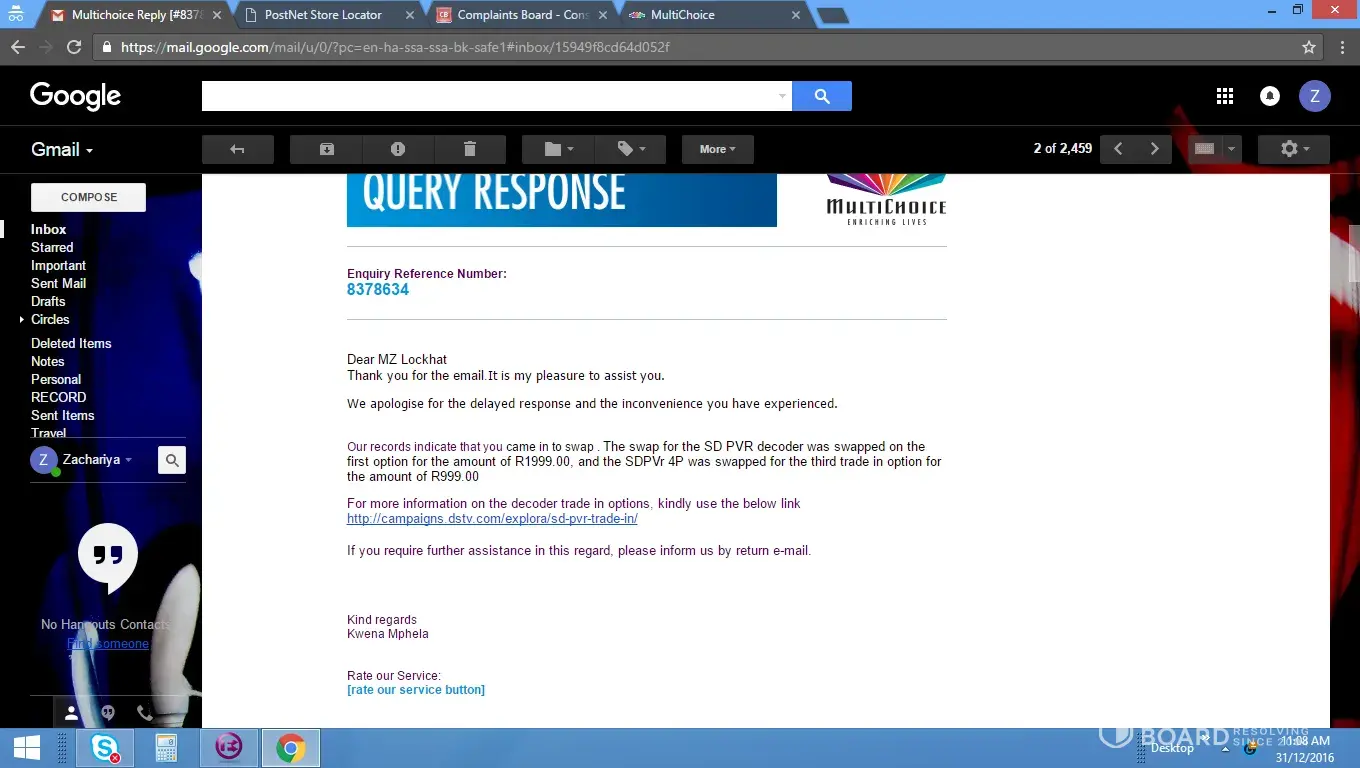Expand the Circles label in sidebar
The image size is (1360, 768).
pos(22,320)
